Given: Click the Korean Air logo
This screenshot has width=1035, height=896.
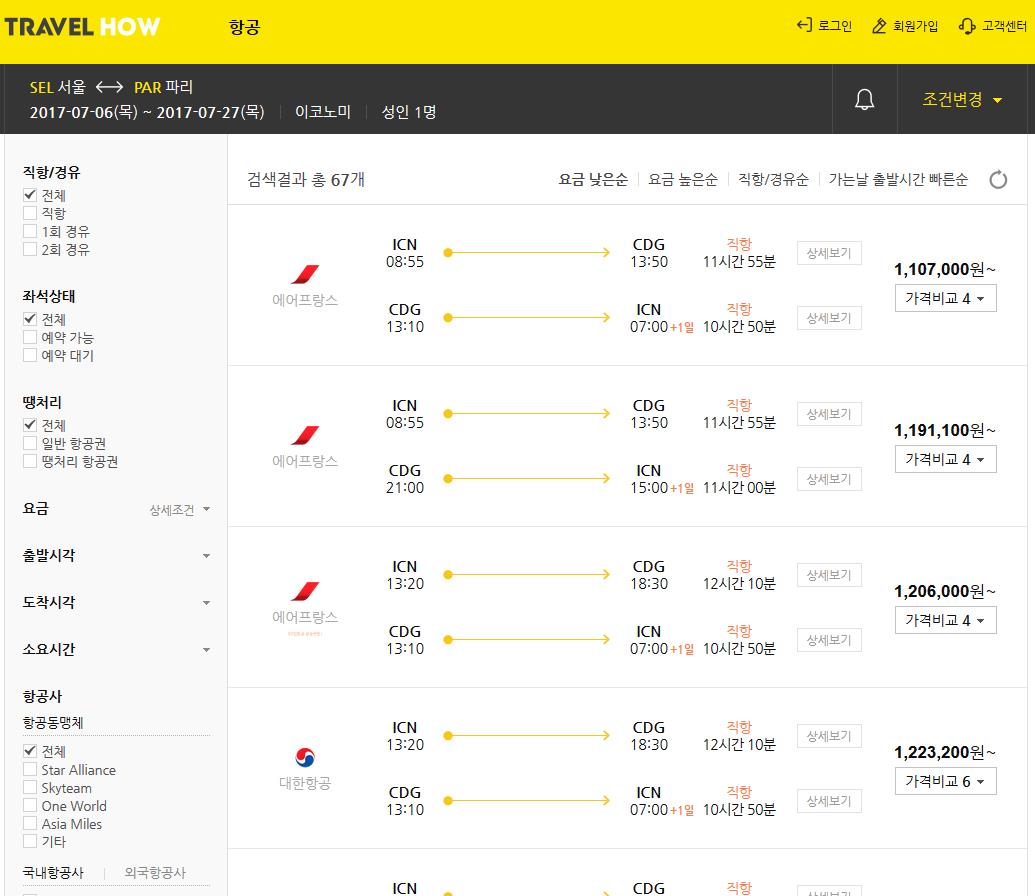Looking at the screenshot, I should coord(305,757).
